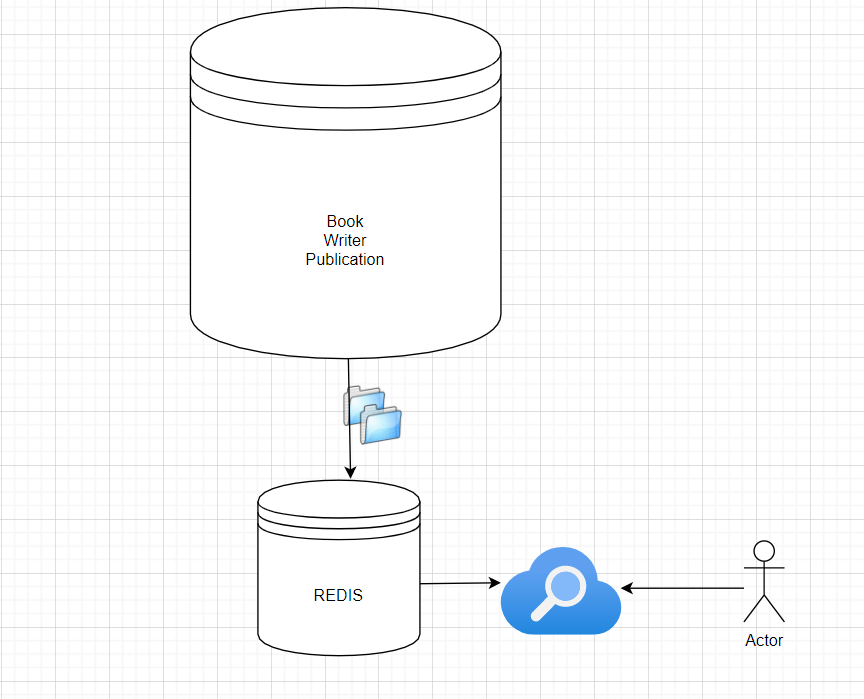
Task: Click the head circle of the Actor figure
Action: 764,548
